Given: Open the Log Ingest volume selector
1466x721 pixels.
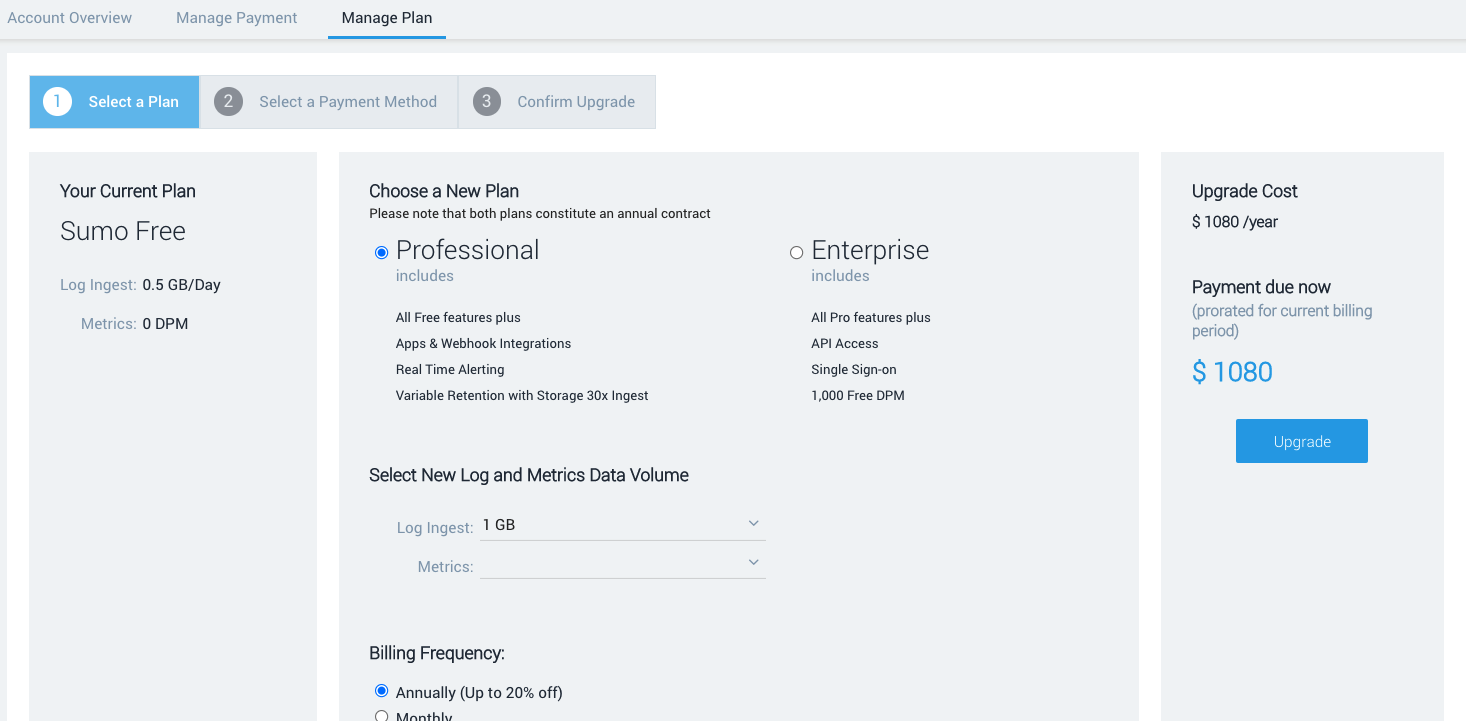Looking at the screenshot, I should 620,524.
